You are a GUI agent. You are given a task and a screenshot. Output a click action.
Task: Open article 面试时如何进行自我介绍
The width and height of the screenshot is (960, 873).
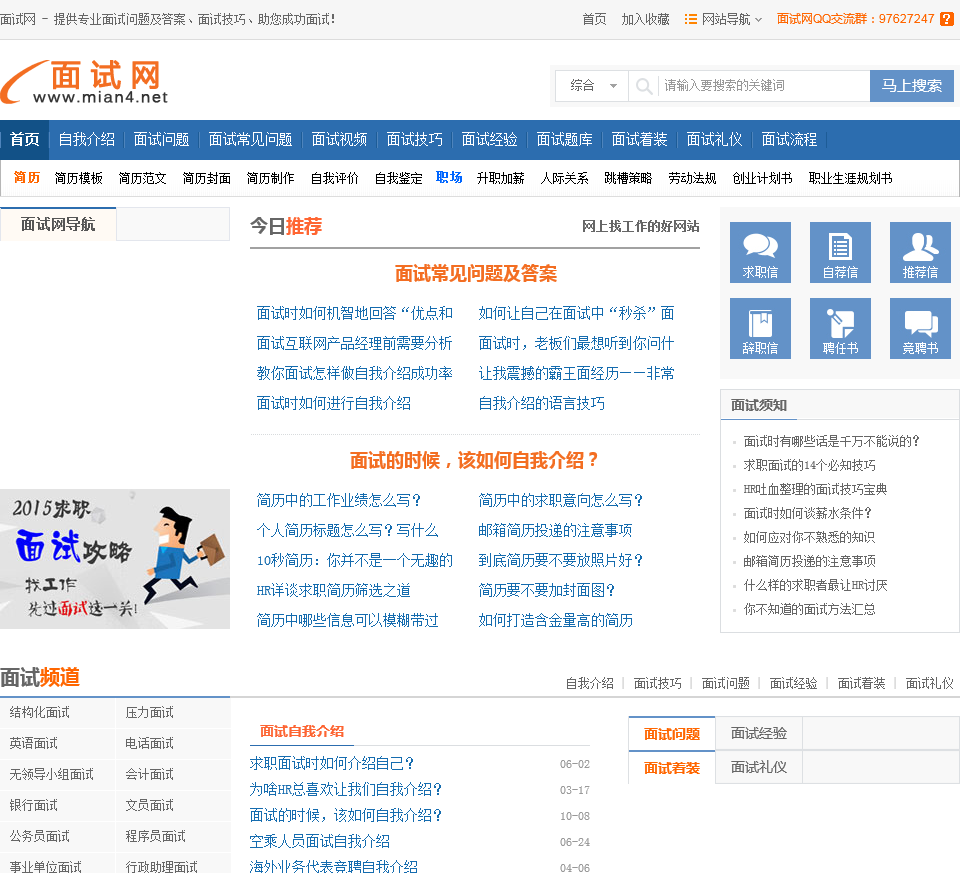pyautogui.click(x=334, y=403)
